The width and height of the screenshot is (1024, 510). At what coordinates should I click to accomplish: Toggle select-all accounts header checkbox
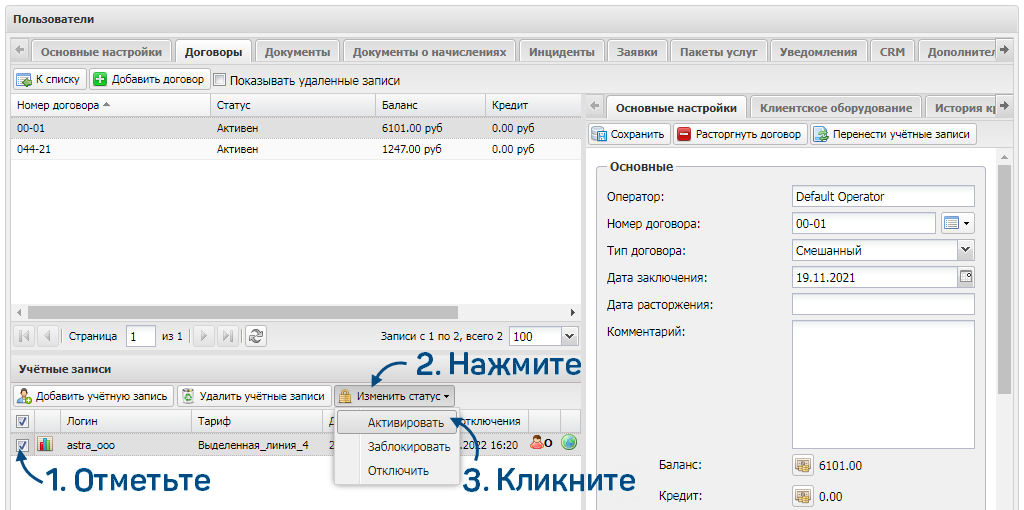[22, 421]
